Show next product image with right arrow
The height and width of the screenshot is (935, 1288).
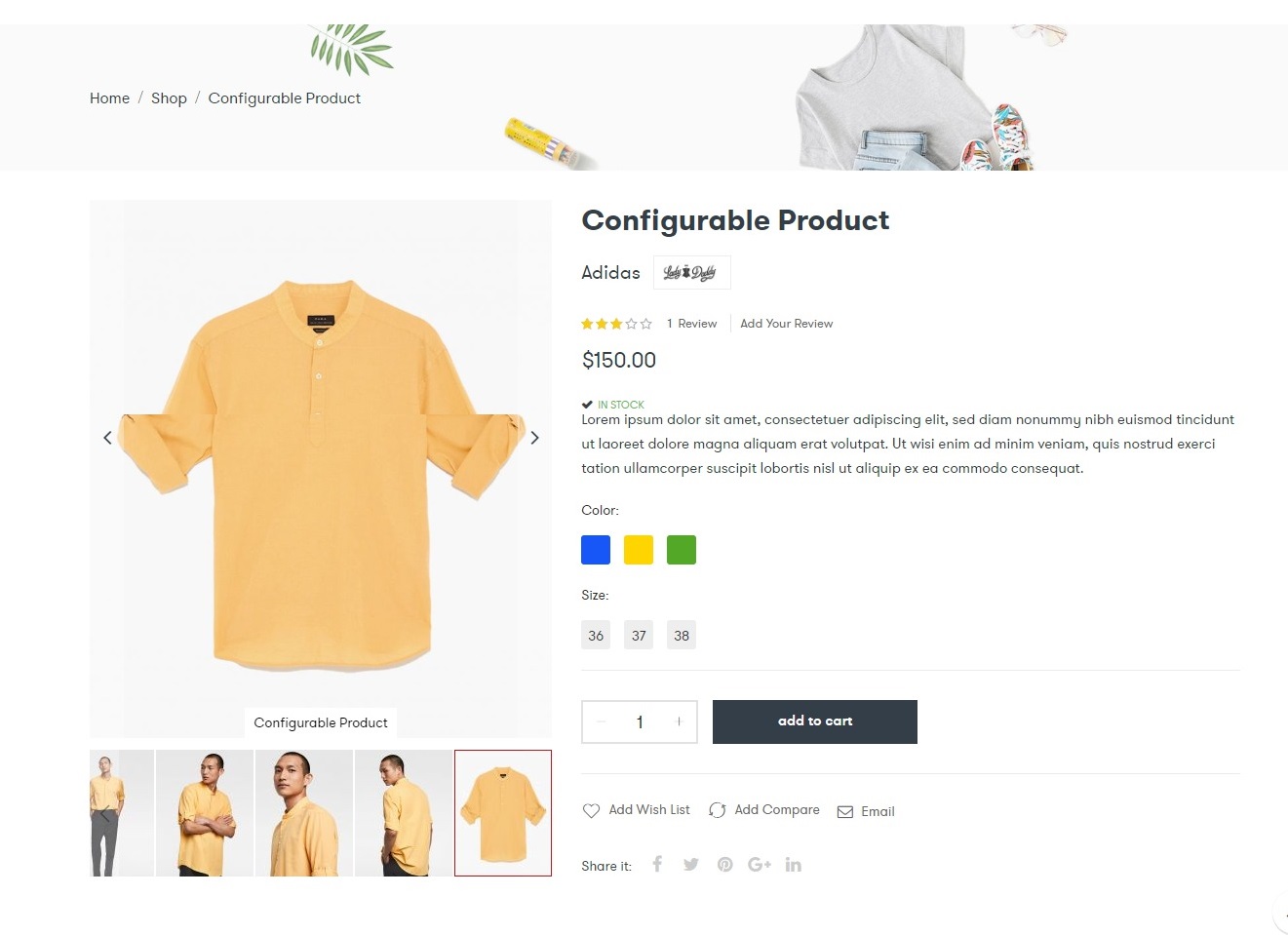coord(534,438)
